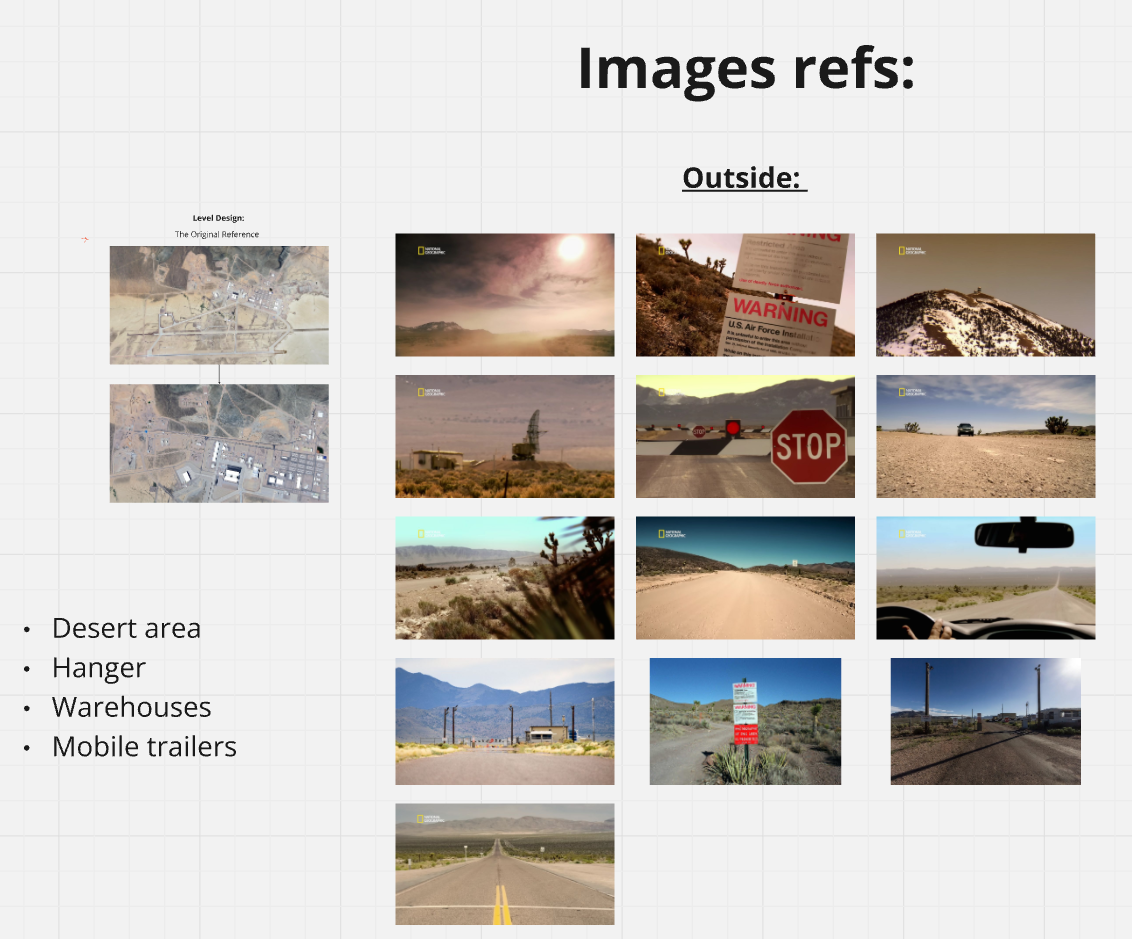
Task: Click the U.S. Air Force warning sign photo
Action: coord(745,295)
